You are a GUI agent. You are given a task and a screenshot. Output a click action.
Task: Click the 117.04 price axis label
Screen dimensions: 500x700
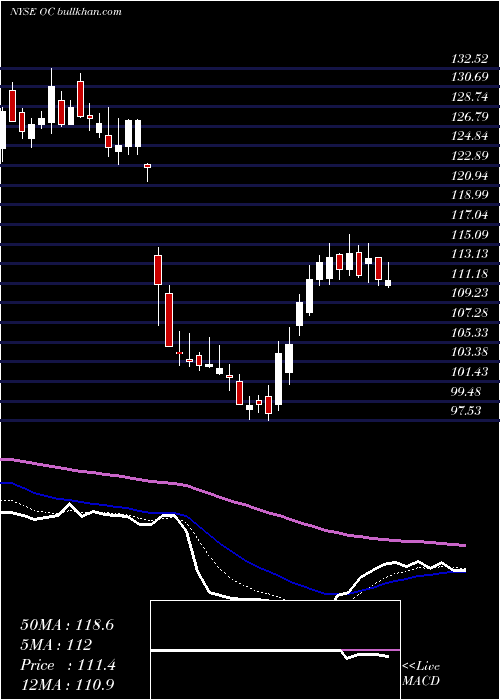click(x=469, y=215)
